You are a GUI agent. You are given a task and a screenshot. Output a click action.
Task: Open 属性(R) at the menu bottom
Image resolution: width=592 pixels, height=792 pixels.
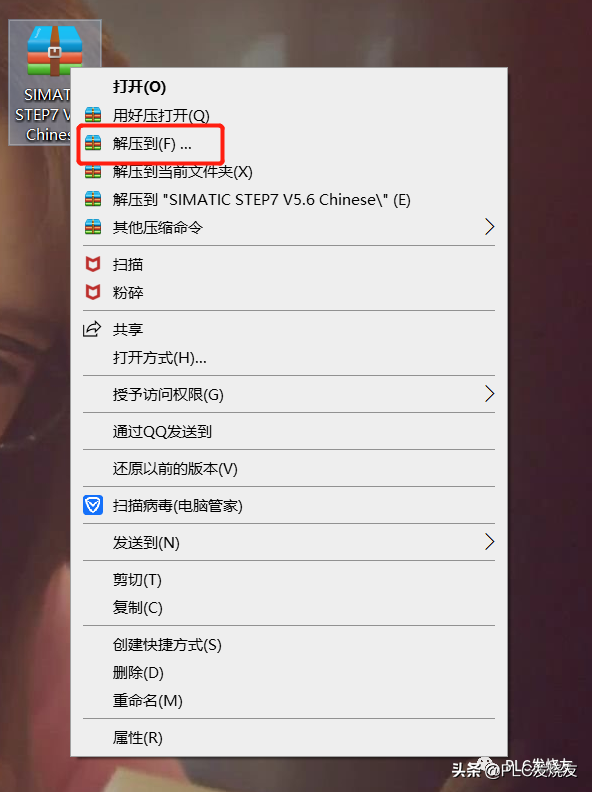tap(137, 738)
